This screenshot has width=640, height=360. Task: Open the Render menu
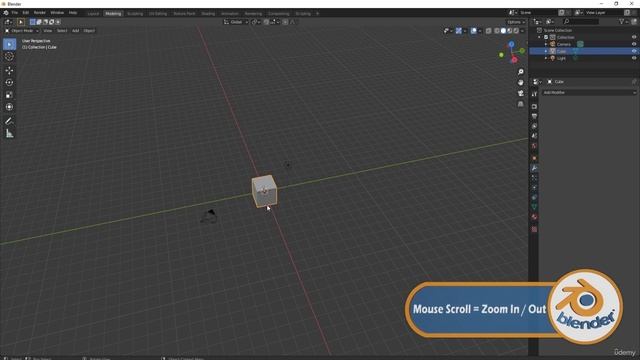[40, 13]
